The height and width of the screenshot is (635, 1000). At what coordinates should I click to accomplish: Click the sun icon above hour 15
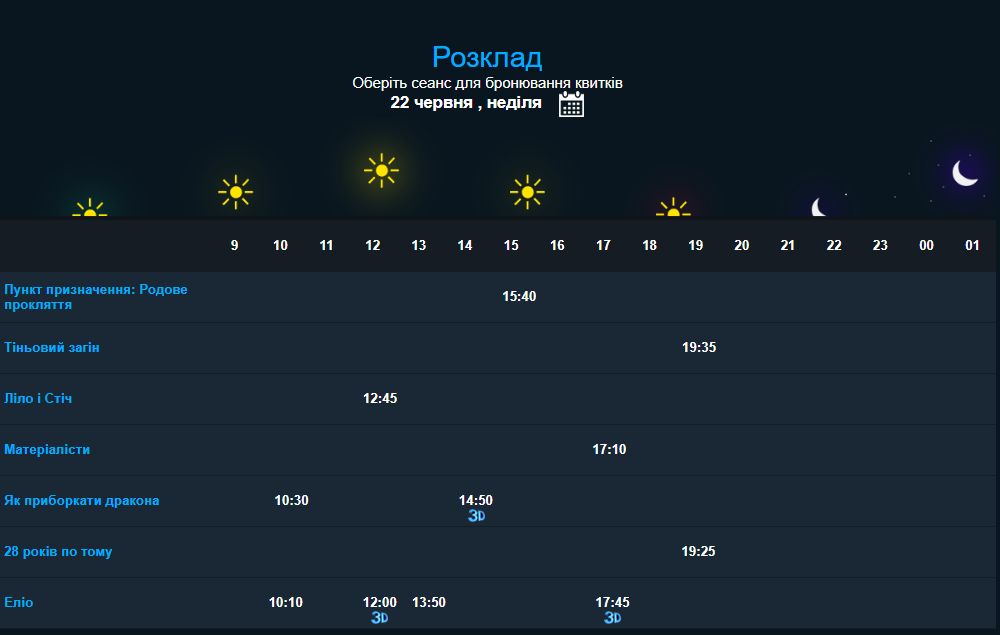click(527, 192)
